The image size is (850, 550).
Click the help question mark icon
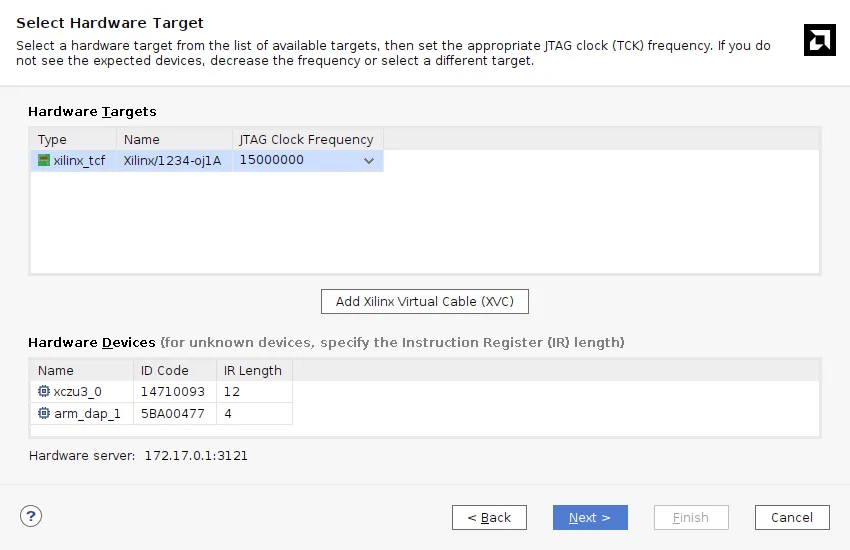click(x=31, y=516)
